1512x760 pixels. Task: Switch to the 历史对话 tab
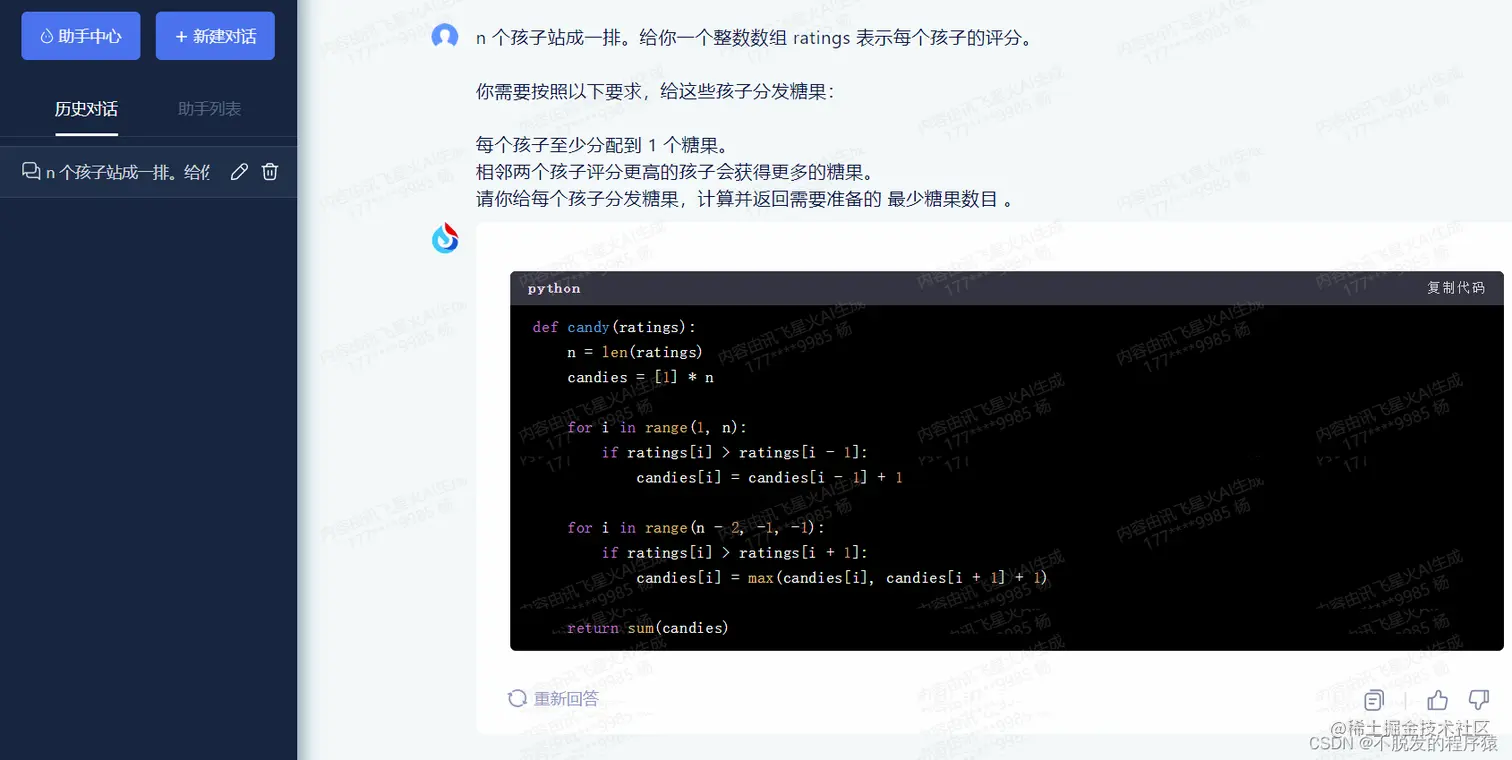[86, 109]
